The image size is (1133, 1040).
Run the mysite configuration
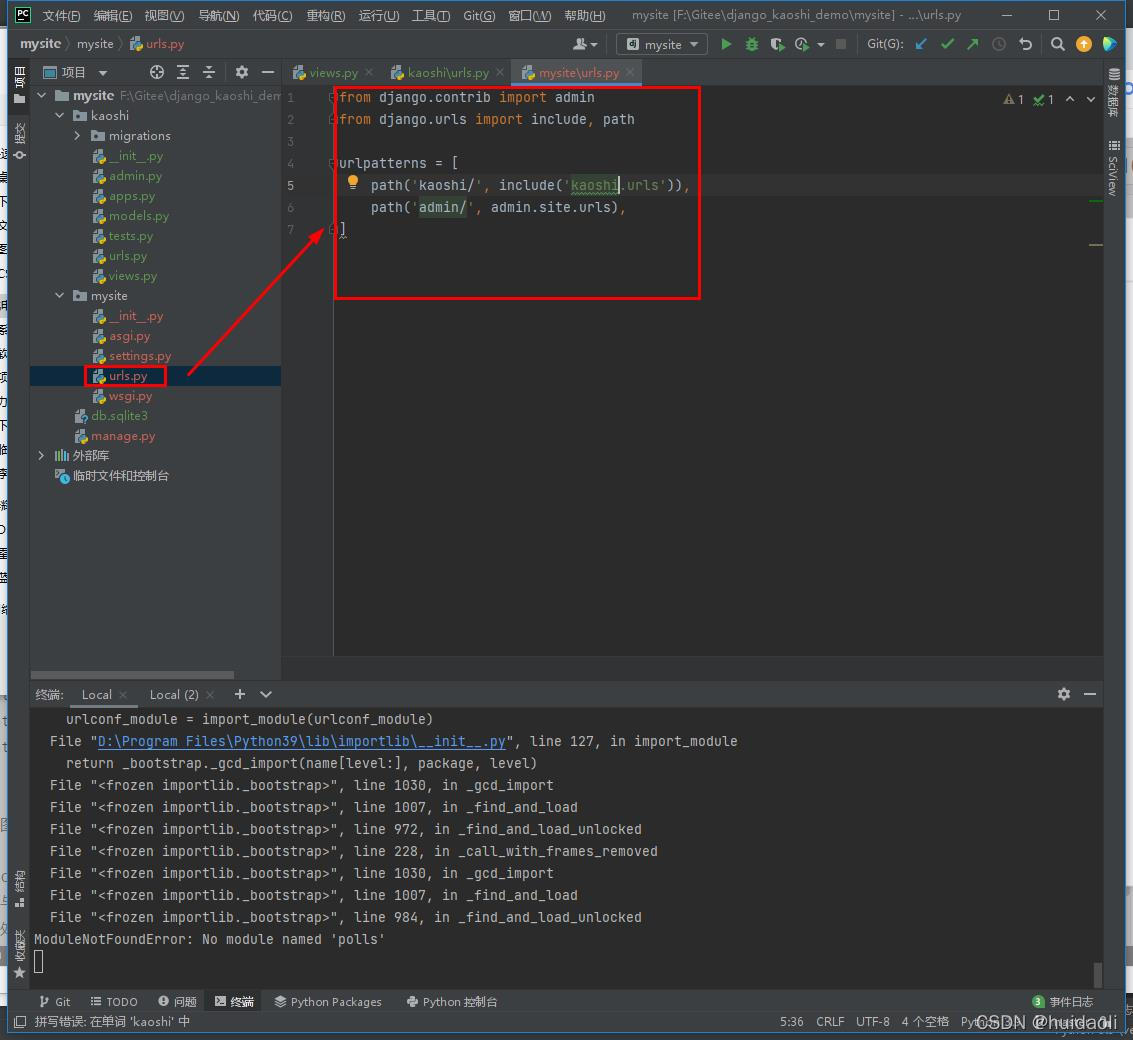(726, 44)
